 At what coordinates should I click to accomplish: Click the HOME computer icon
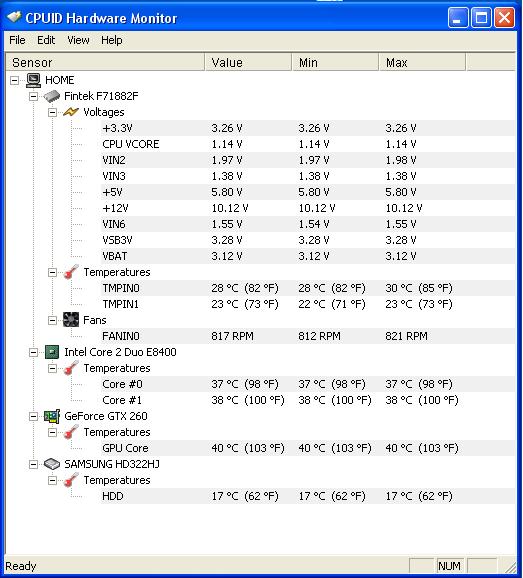tap(34, 80)
